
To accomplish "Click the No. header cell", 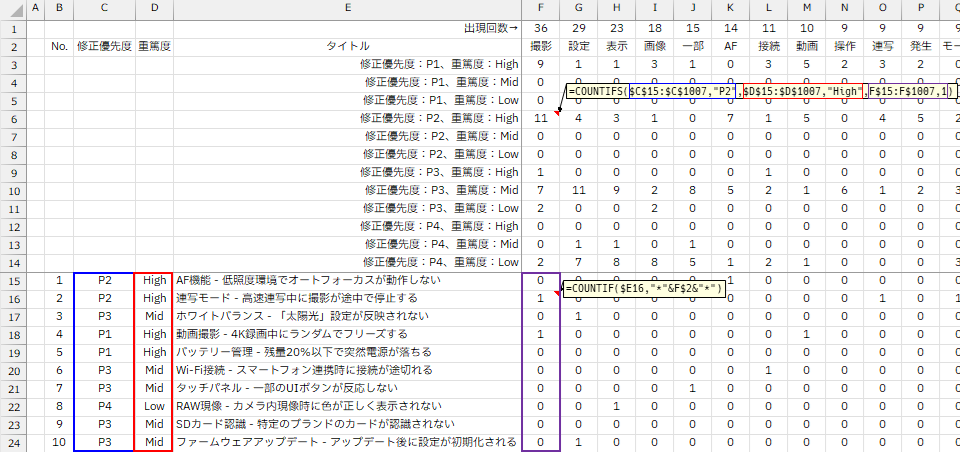I will 59,47.
